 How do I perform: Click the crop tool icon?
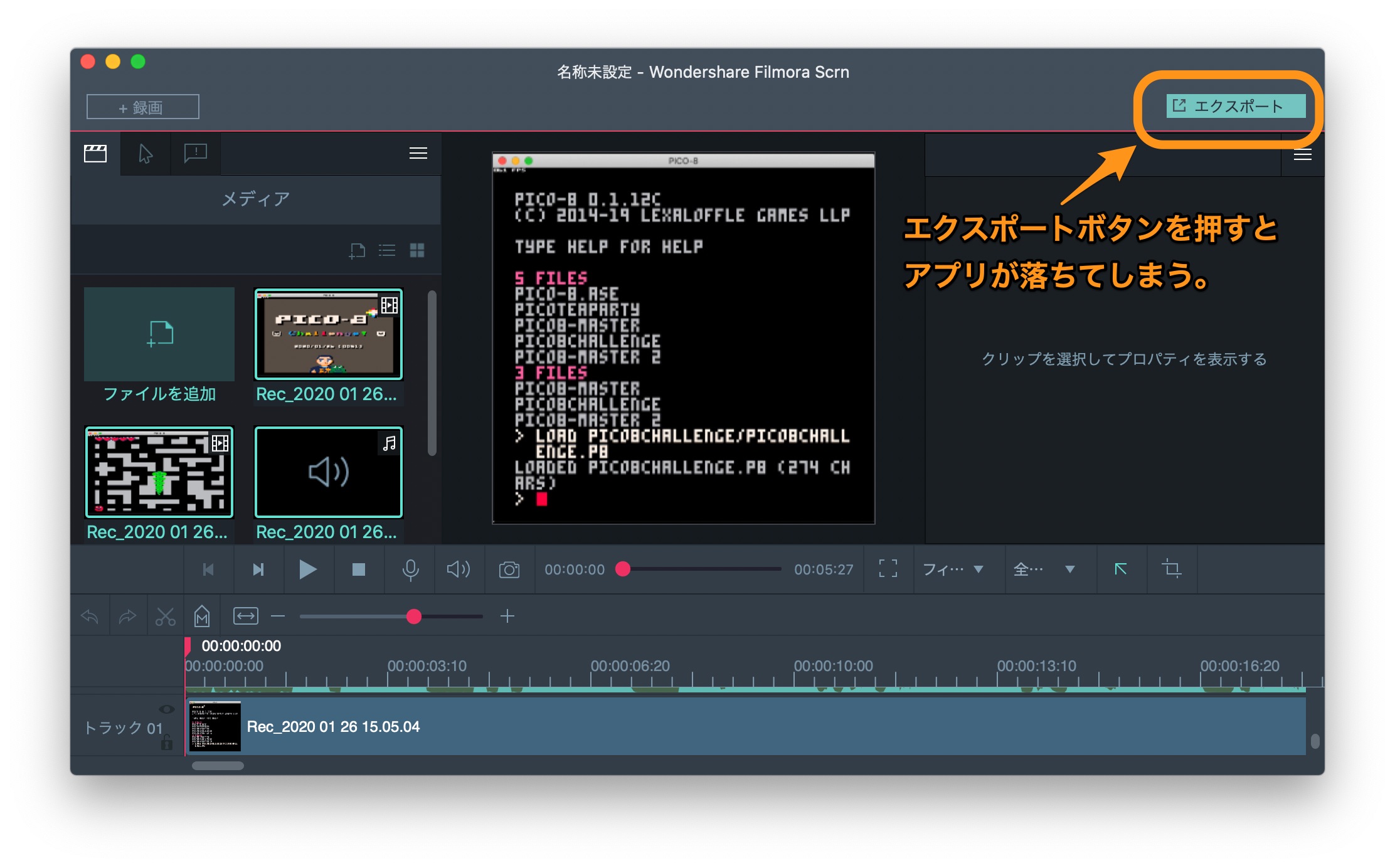pos(1171,569)
